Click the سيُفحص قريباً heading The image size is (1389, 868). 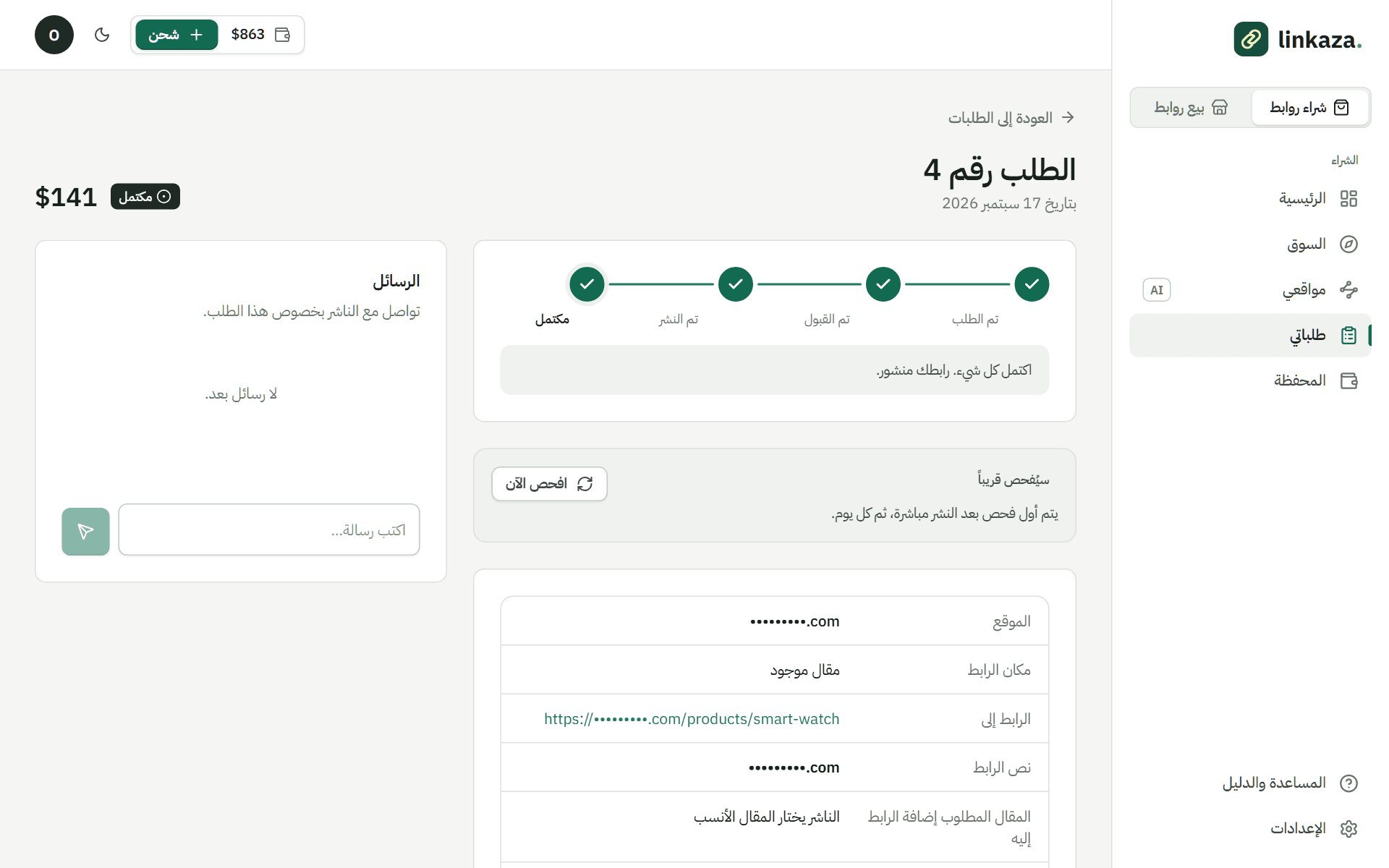click(1014, 480)
